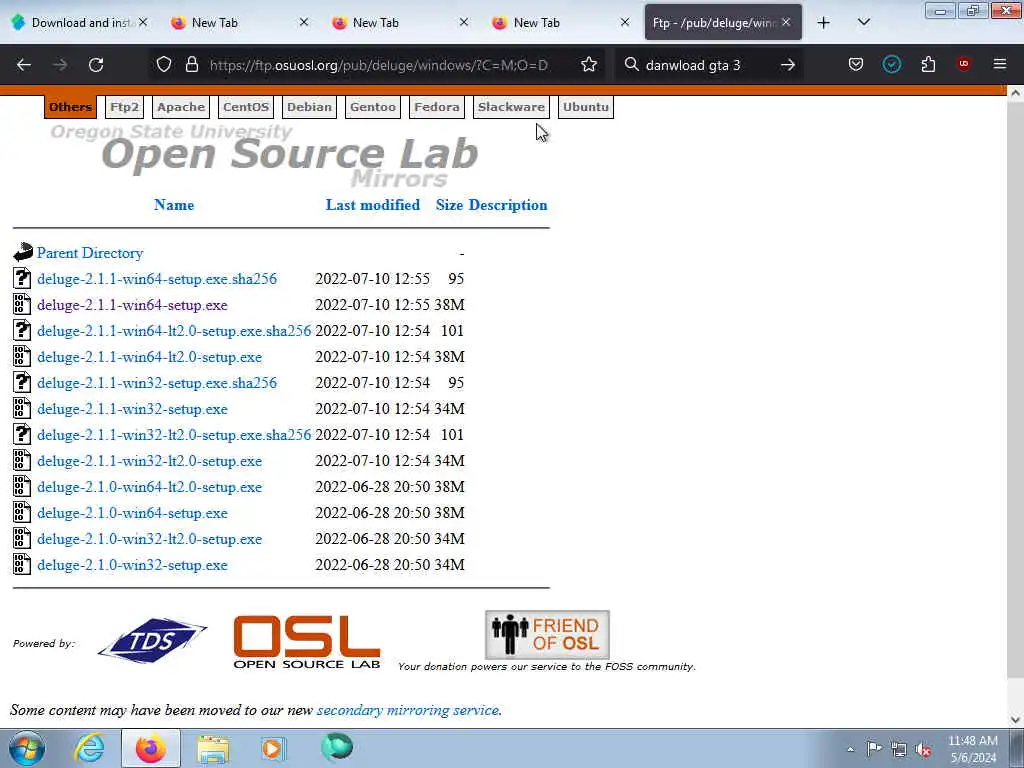1024x768 pixels.
Task: Show hidden tray icons arrow
Action: tap(850, 750)
